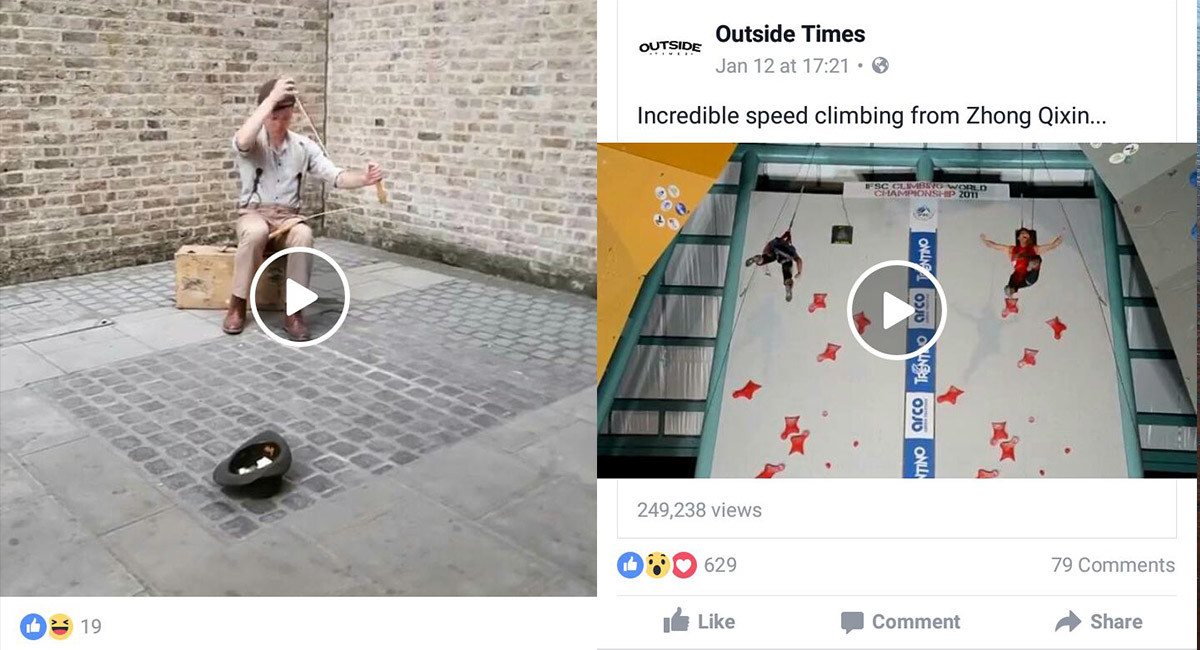Open the Outside Times page name
1200x650 pixels.
pos(790,34)
